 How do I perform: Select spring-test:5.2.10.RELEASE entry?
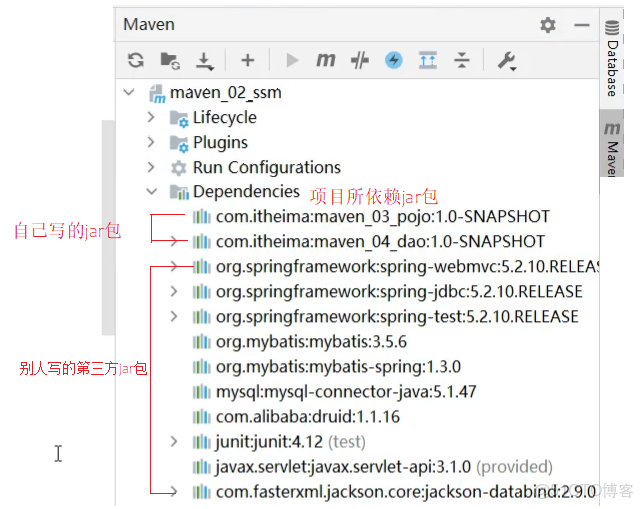(397, 317)
